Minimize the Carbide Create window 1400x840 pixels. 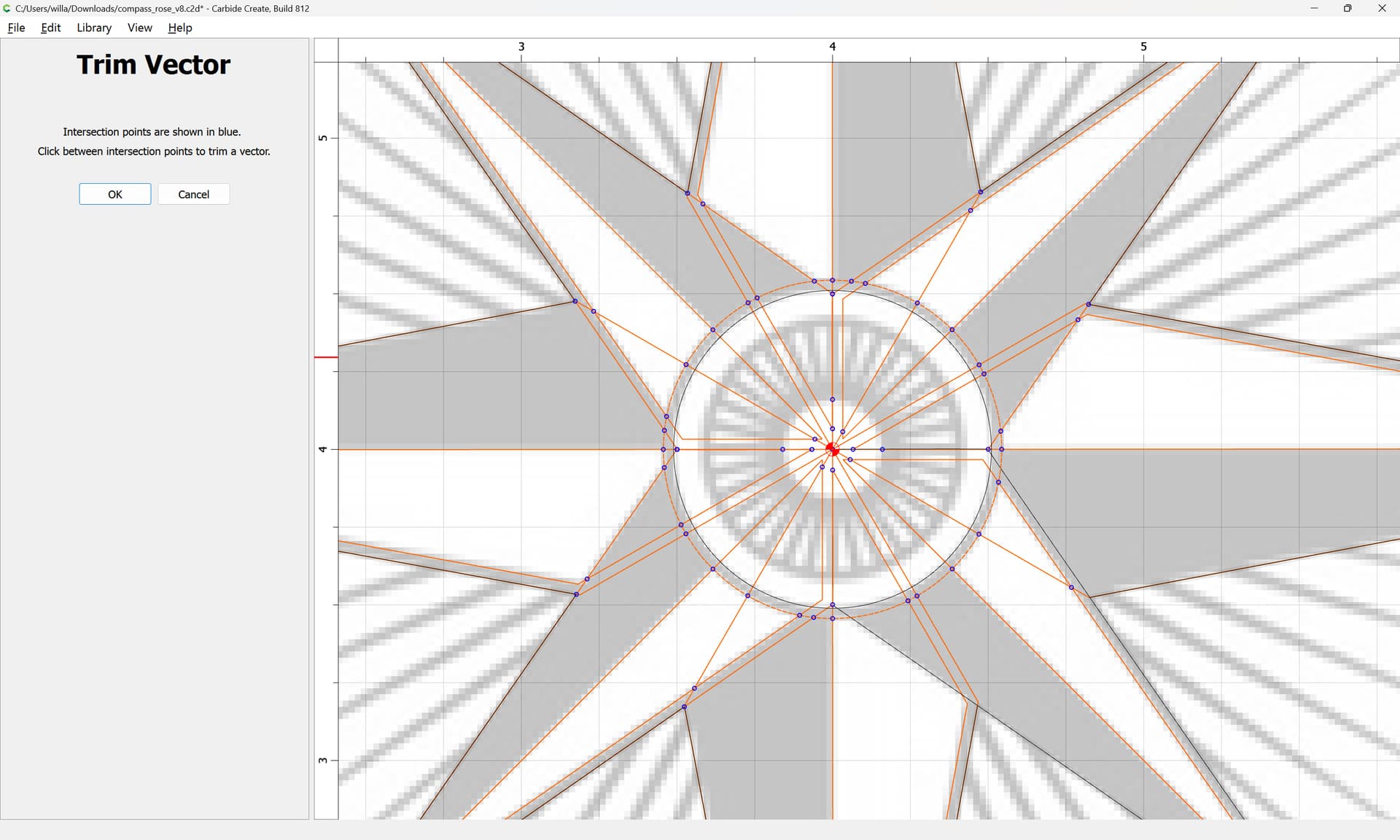tap(1314, 8)
